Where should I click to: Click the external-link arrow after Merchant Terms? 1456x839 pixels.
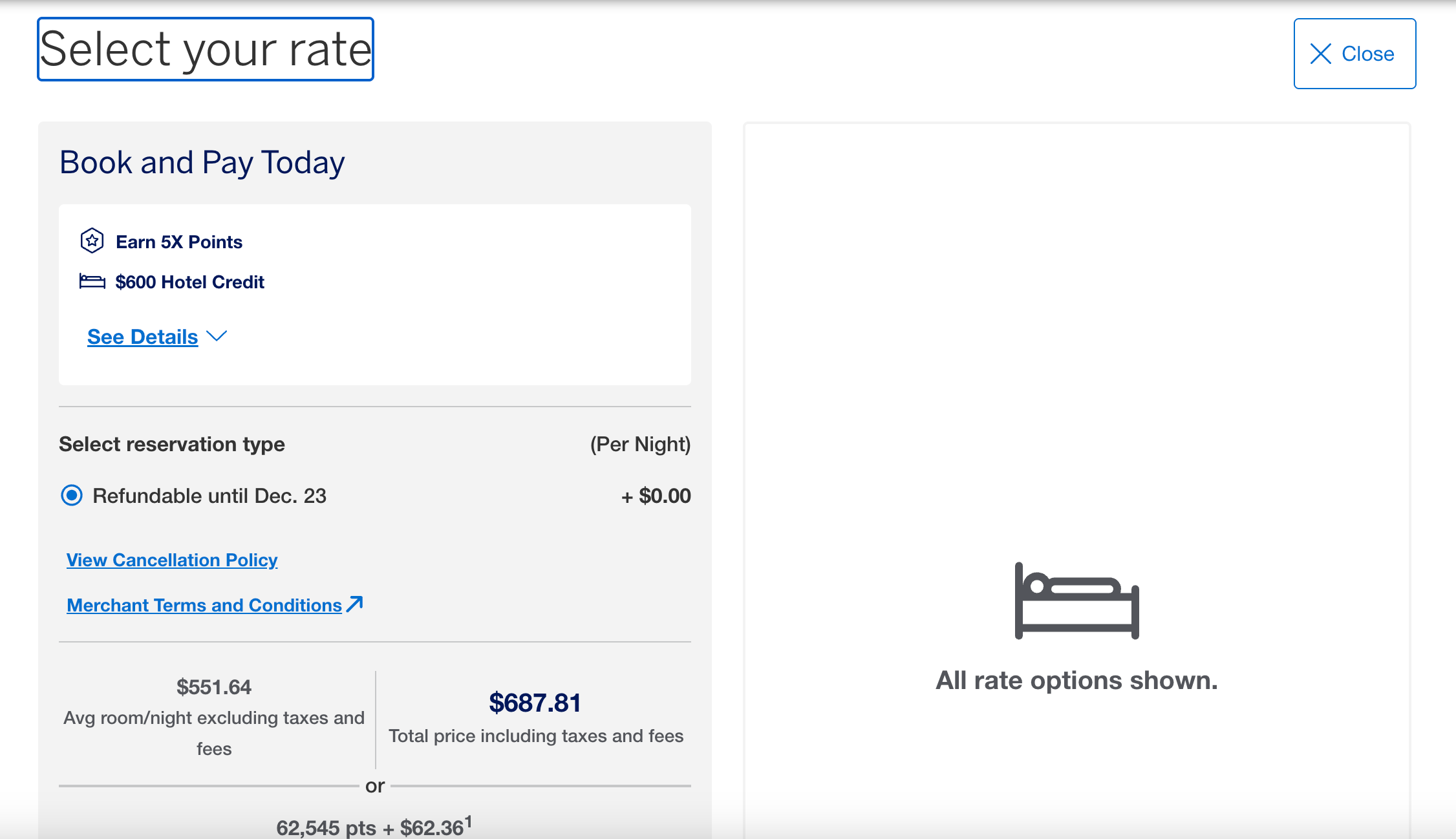(x=355, y=604)
